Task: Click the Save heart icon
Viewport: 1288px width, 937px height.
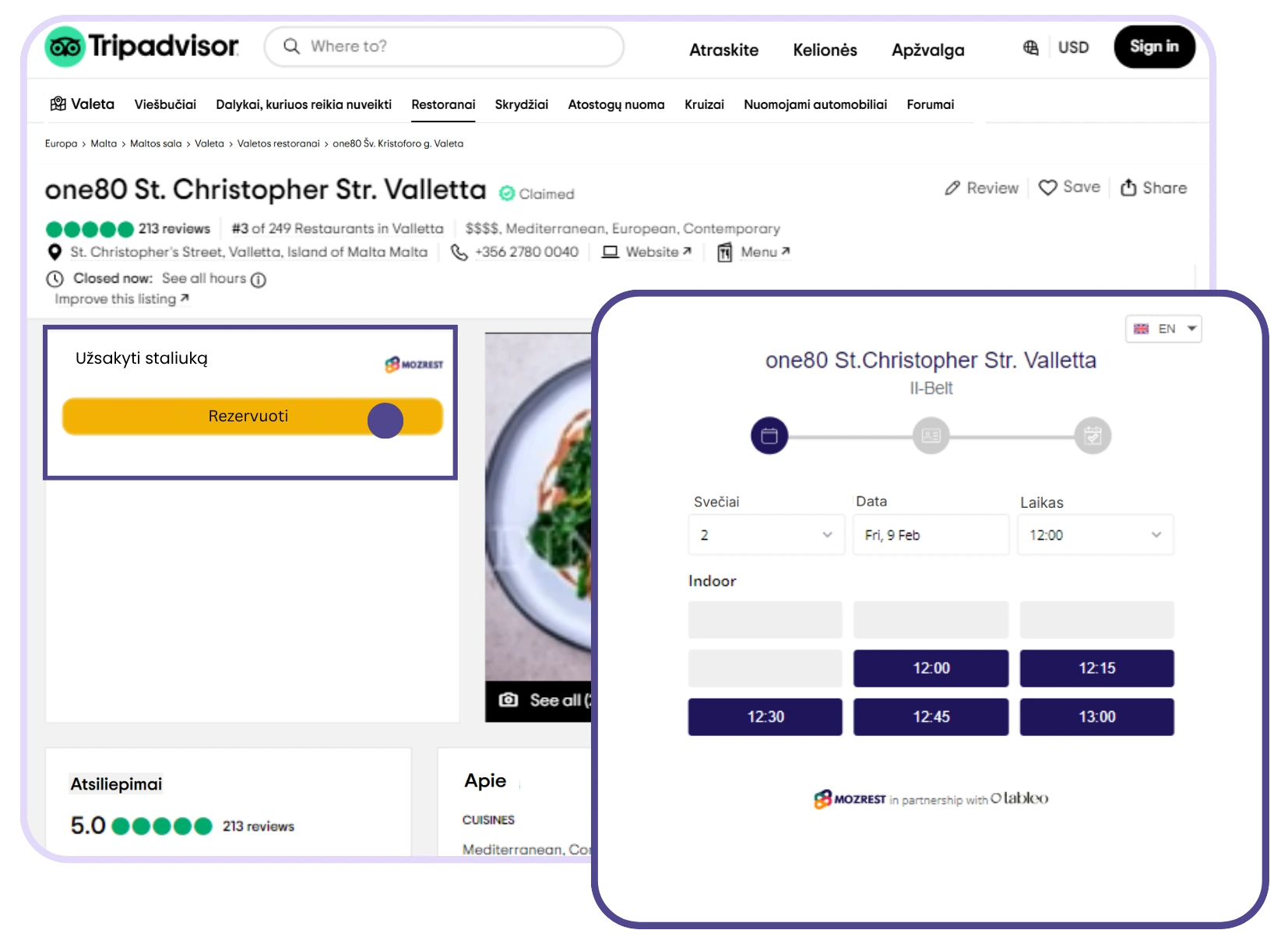Action: tap(1047, 188)
